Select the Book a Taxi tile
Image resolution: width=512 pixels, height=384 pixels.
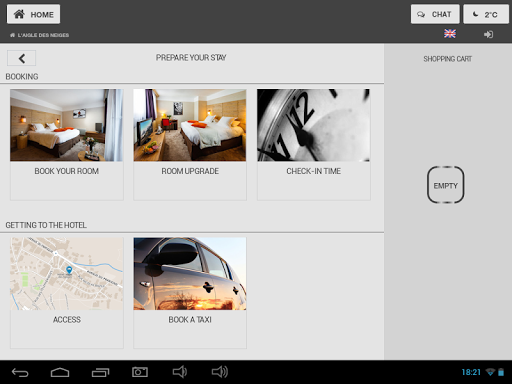point(190,293)
